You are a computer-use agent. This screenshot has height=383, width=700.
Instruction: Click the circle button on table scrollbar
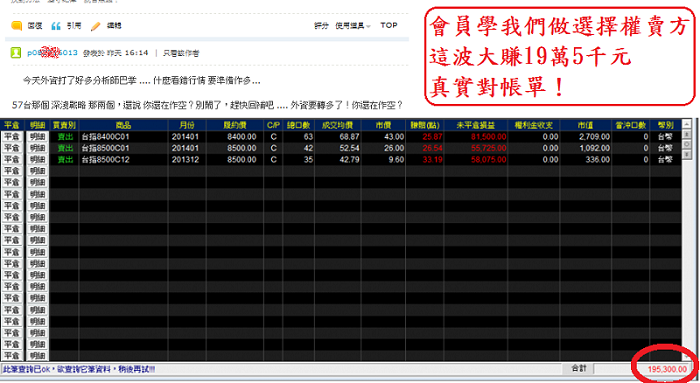[x=687, y=144]
